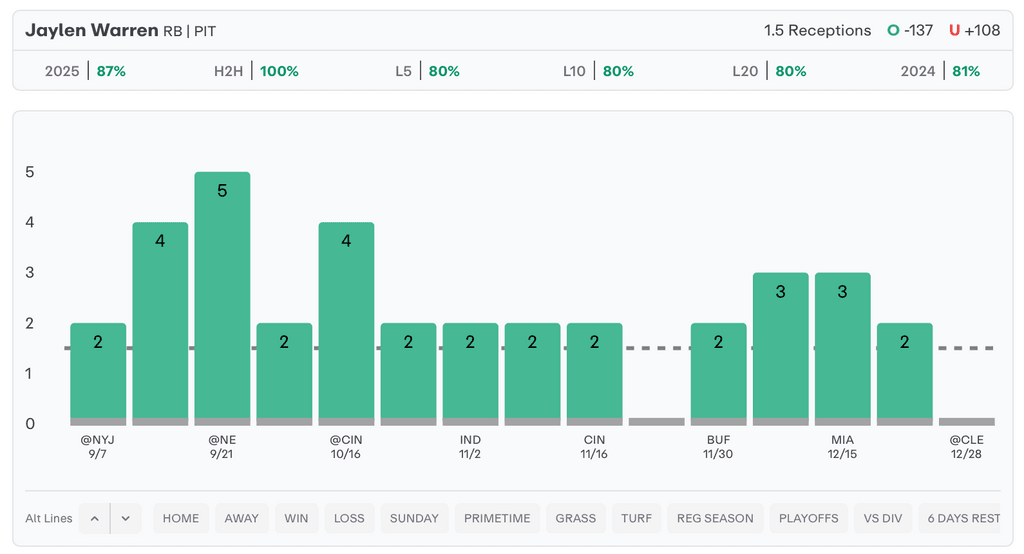This screenshot has height=554, width=1024.
Task: Click the @NE 9/21 bar showing 5
Action: click(x=222, y=298)
